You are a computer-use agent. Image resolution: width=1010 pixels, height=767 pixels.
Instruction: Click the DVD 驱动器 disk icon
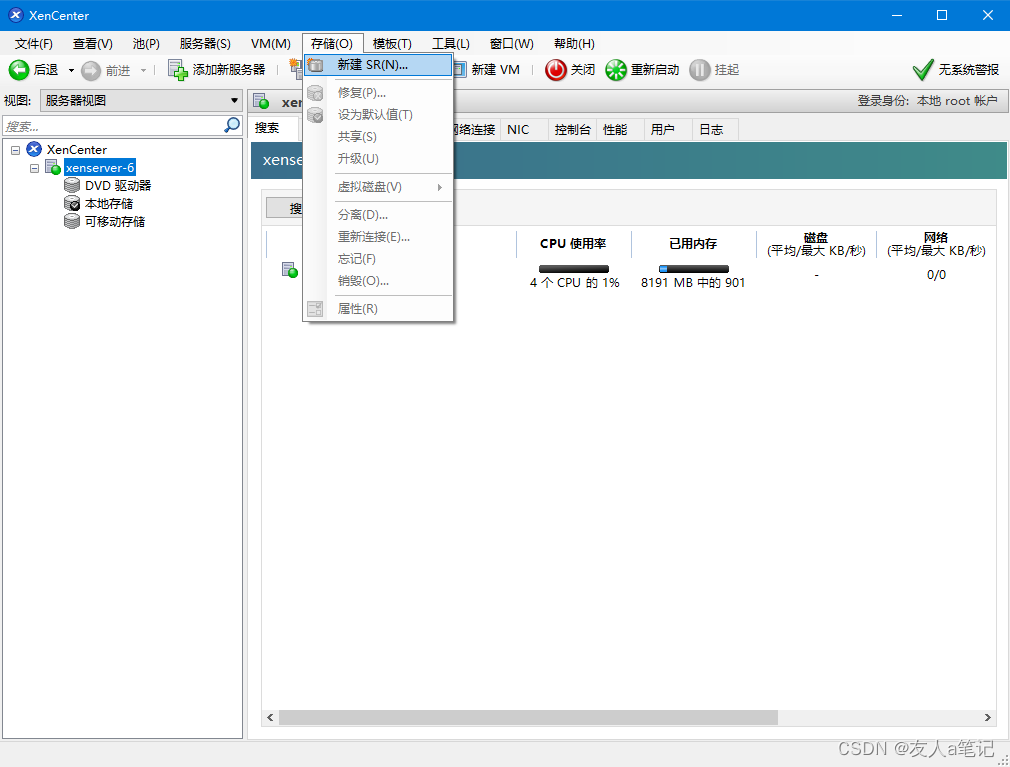(72, 185)
